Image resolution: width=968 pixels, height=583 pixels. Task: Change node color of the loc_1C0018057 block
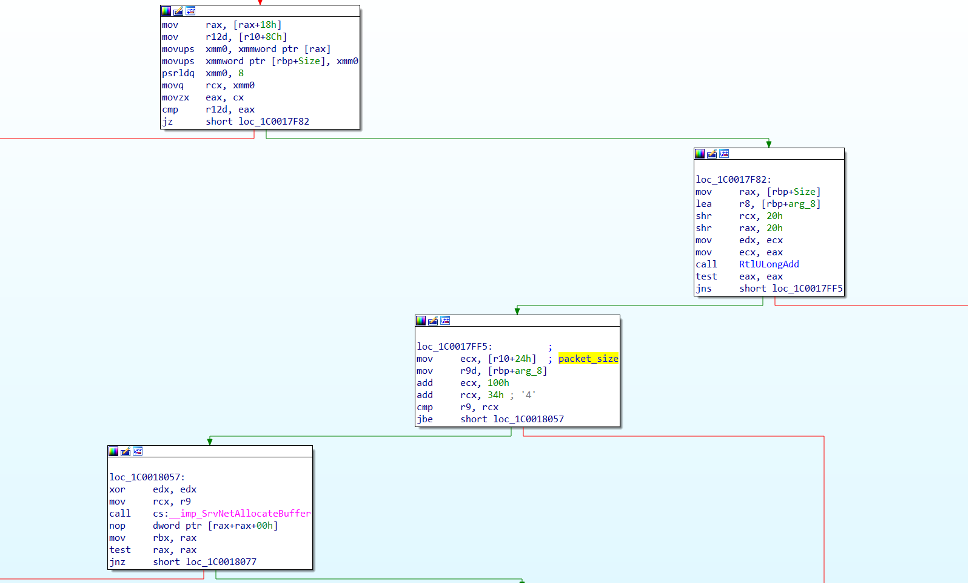pyautogui.click(x=114, y=451)
